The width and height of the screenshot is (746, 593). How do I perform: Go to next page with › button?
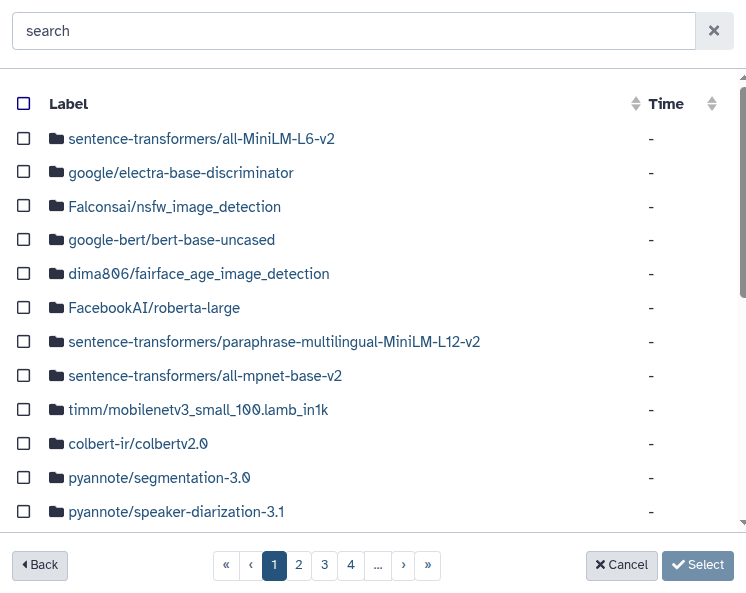[403, 565]
